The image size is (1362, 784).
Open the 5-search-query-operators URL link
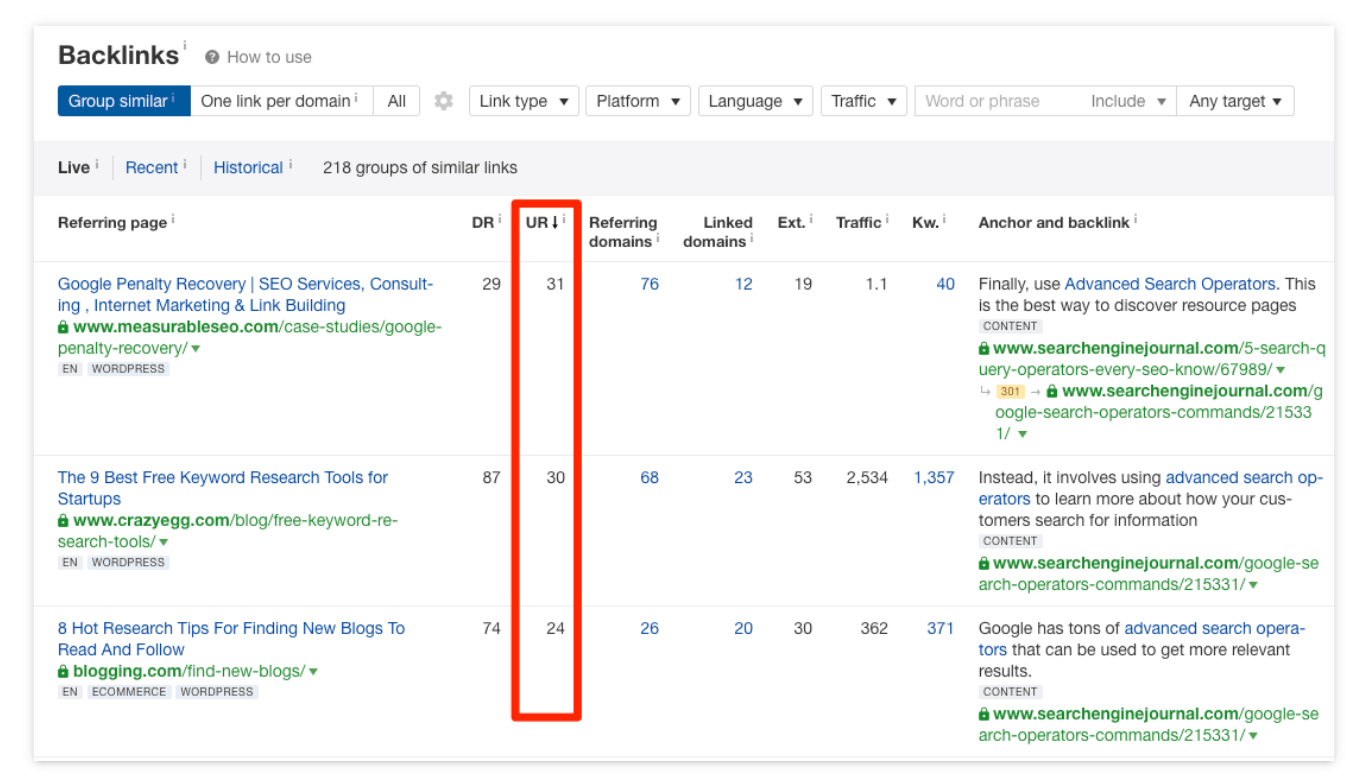click(x=1152, y=359)
